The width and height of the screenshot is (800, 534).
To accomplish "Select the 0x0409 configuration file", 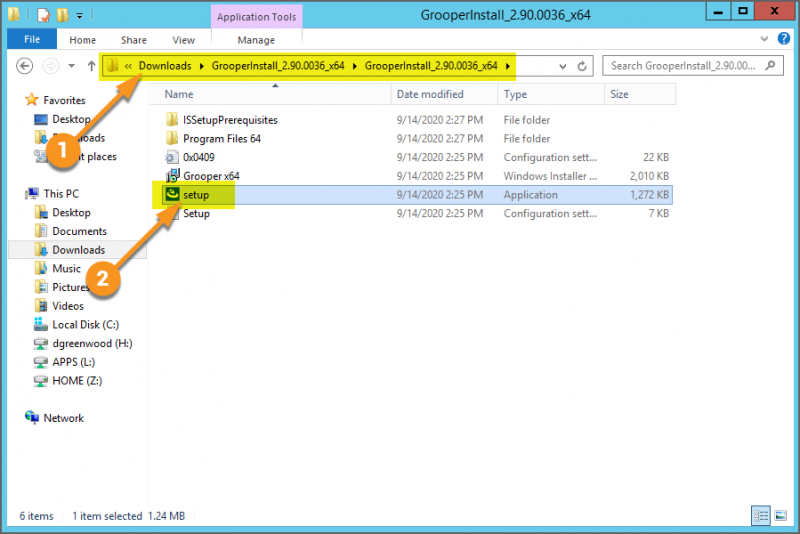I will pyautogui.click(x=198, y=158).
